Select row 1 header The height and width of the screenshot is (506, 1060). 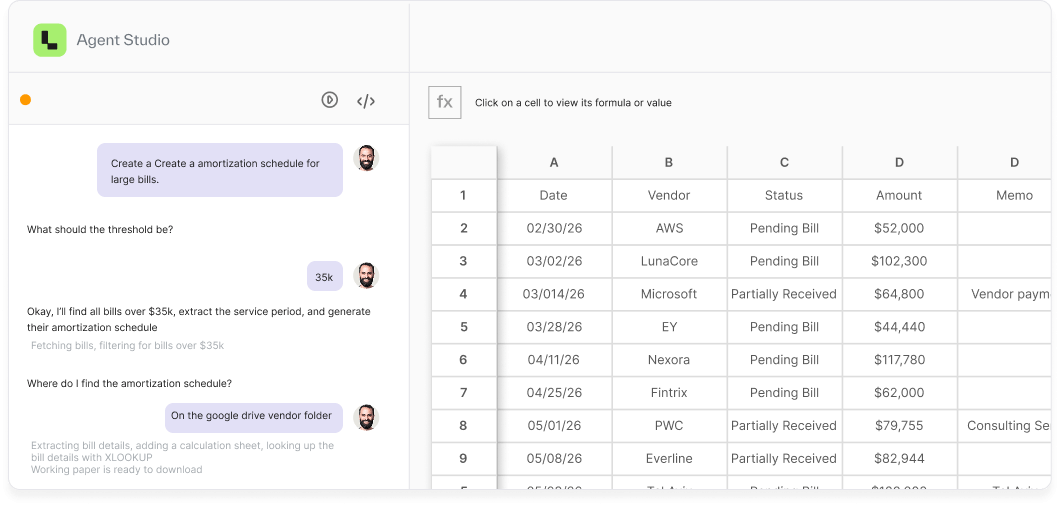point(464,196)
